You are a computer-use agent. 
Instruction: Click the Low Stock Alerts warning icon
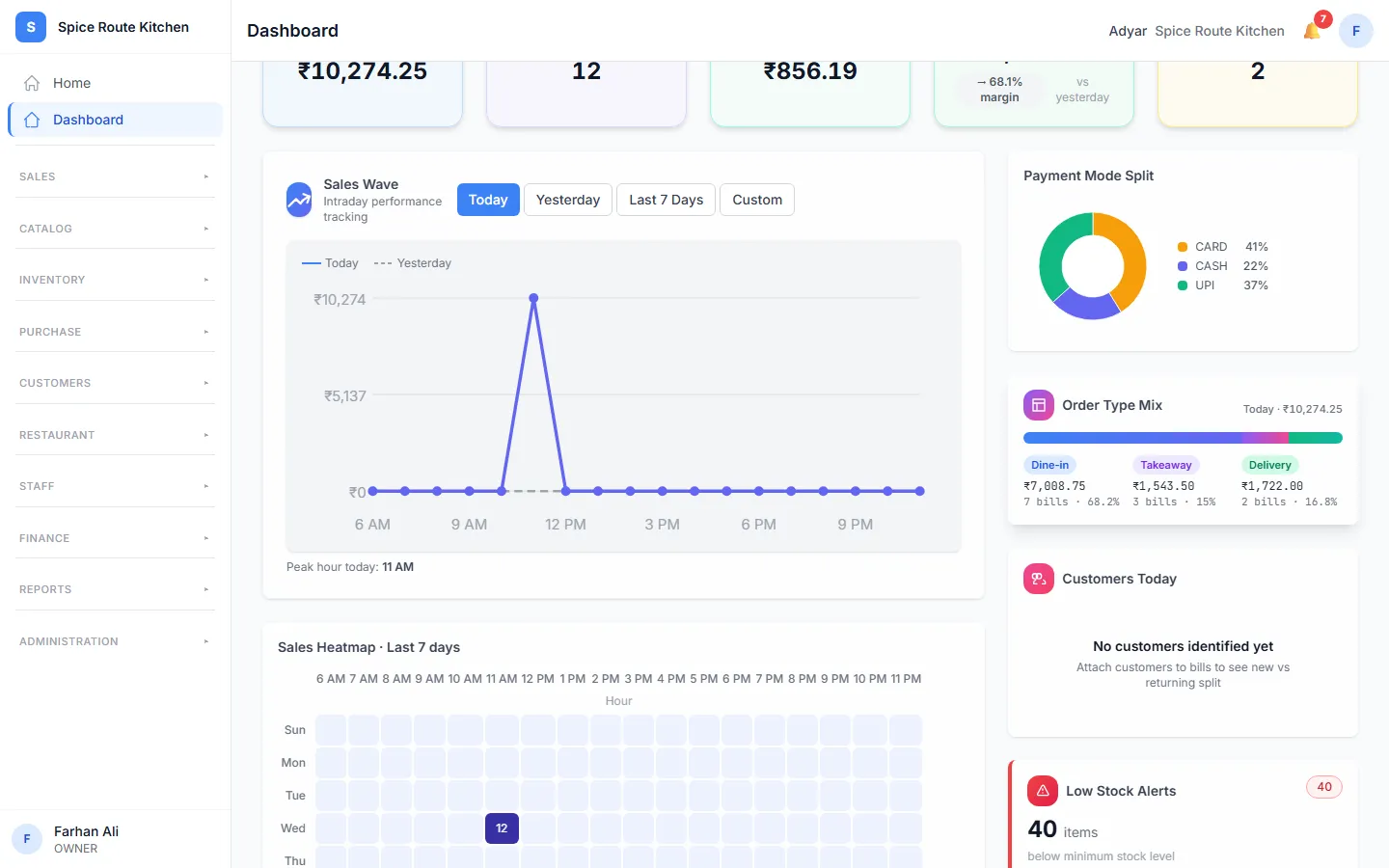[1043, 791]
